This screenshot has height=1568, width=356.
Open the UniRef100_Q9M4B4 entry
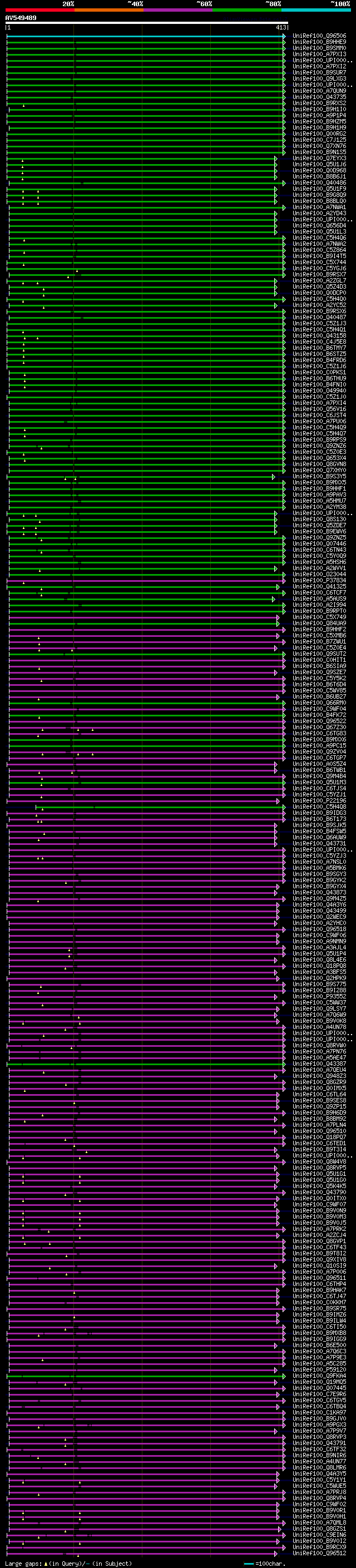(319, 776)
